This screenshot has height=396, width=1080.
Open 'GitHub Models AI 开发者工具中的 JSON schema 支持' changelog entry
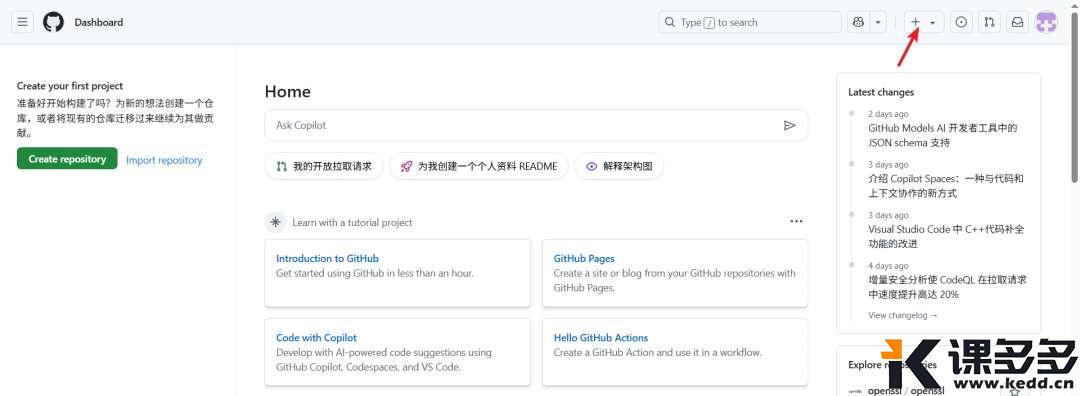[942, 135]
